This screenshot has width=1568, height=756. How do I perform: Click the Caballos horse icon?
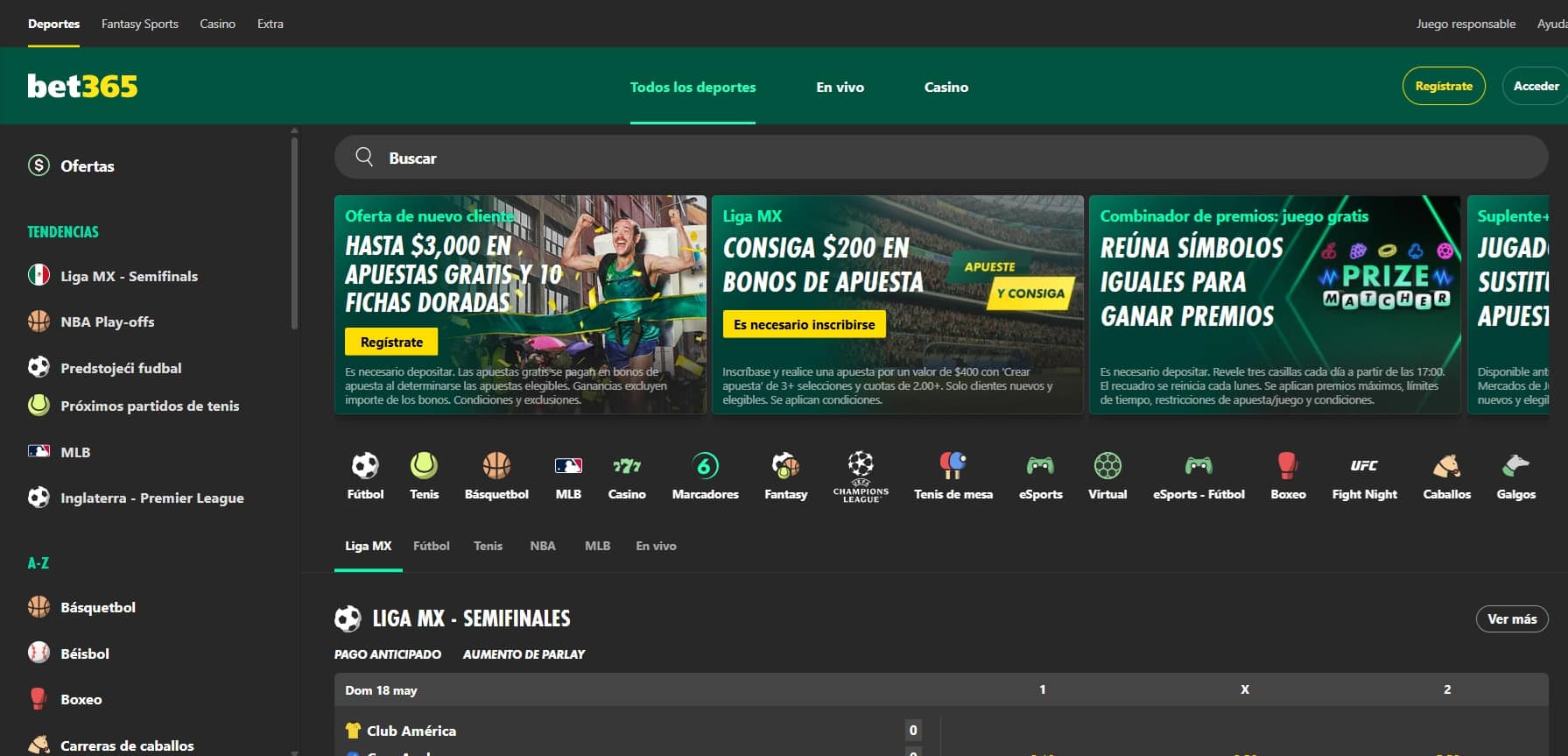[x=1446, y=466]
